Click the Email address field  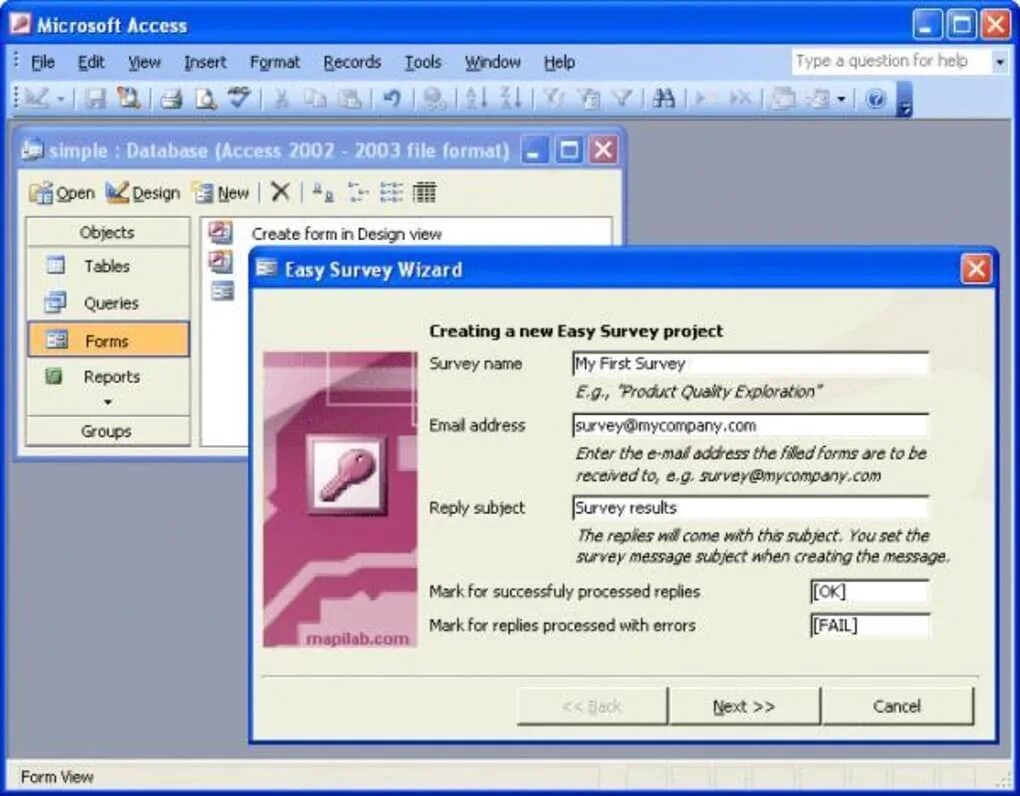click(x=751, y=425)
